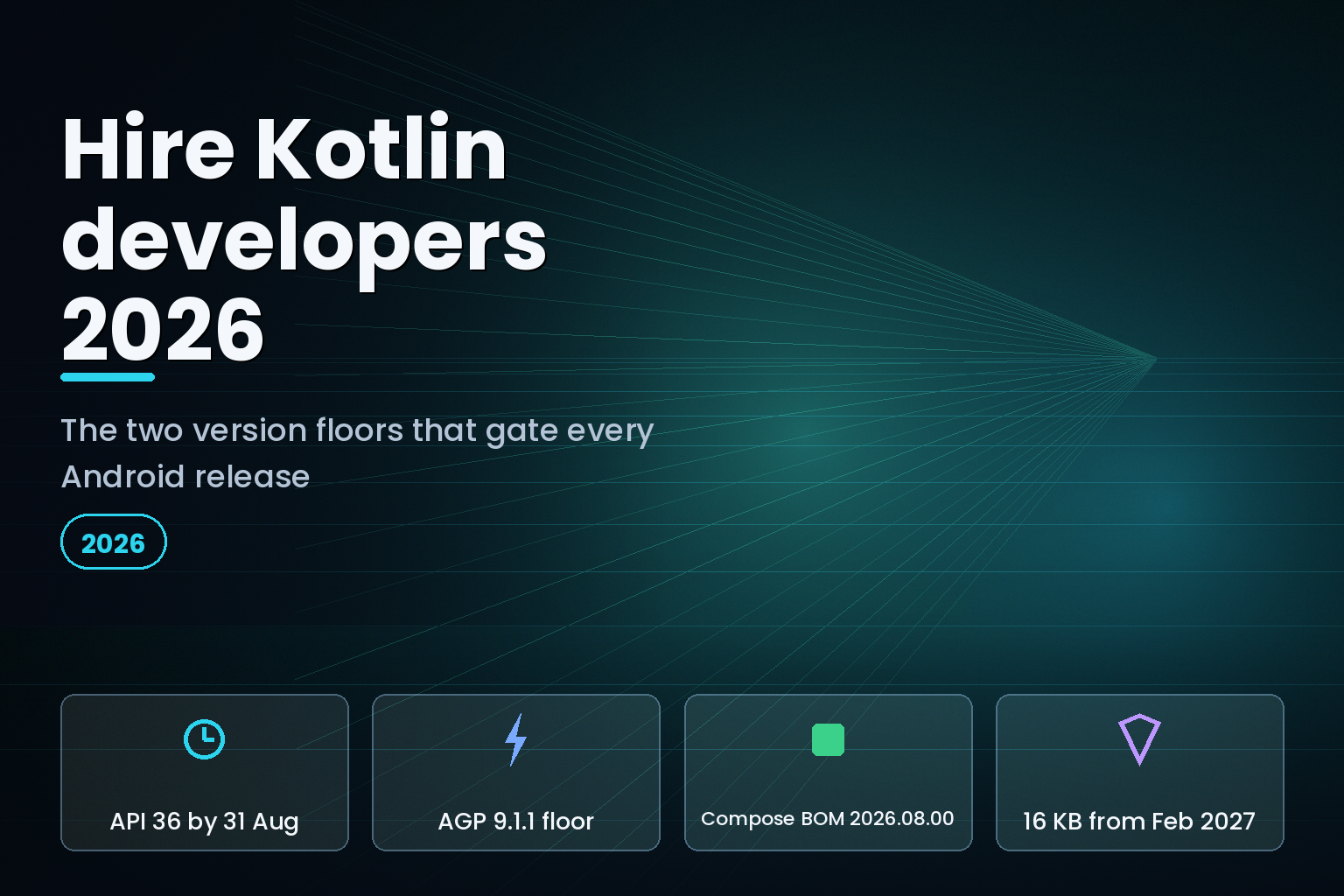This screenshot has width=1344, height=896.
Task: Select the 2026 pill badge
Action: click(114, 542)
